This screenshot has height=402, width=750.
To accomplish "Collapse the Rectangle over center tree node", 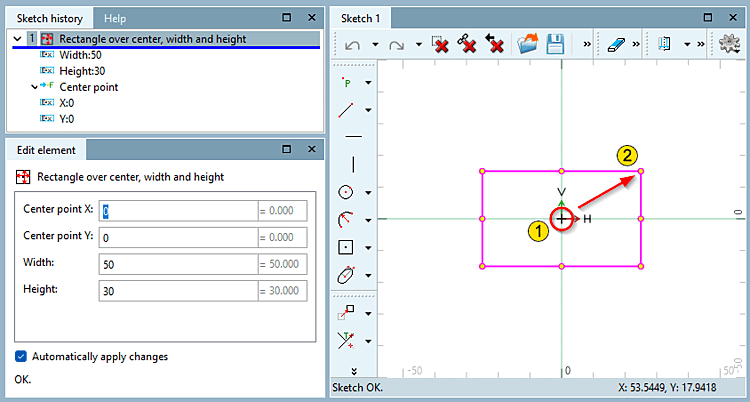I will pos(18,39).
